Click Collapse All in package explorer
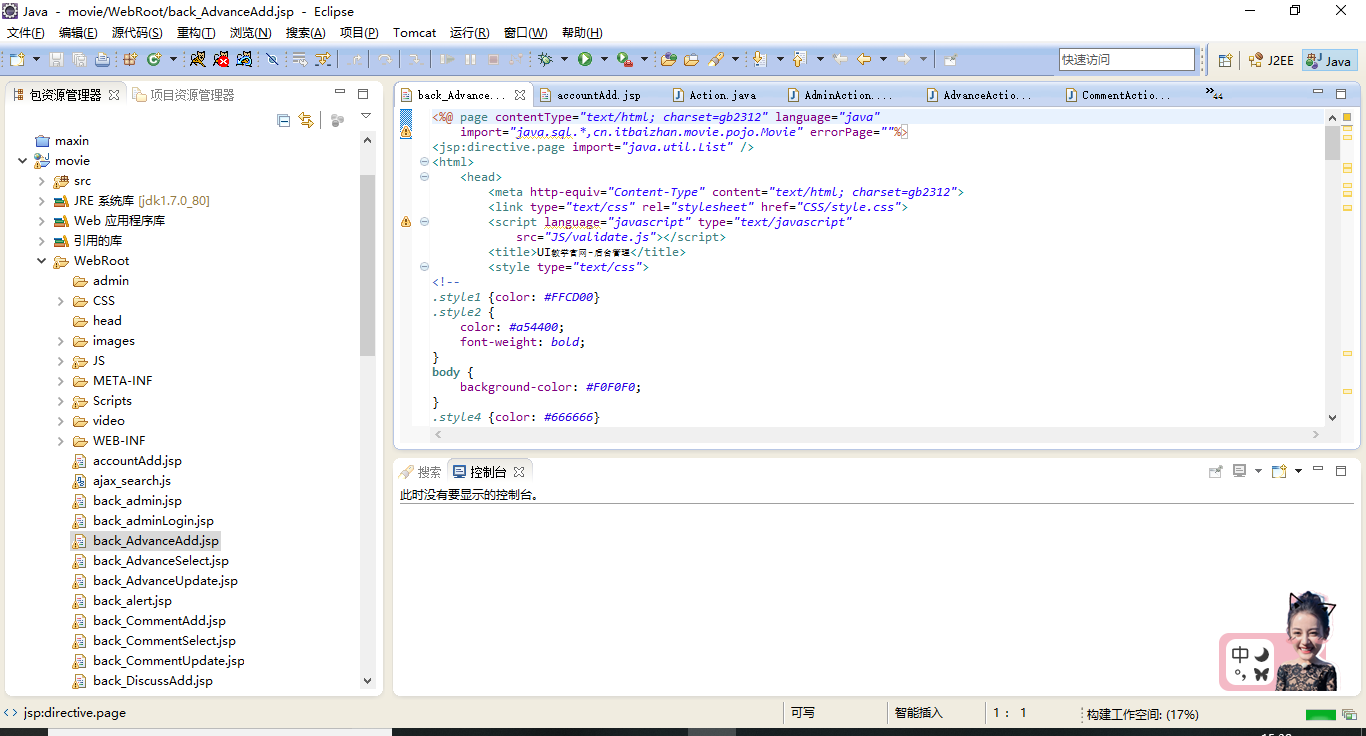The height and width of the screenshot is (736, 1366). coord(283,121)
